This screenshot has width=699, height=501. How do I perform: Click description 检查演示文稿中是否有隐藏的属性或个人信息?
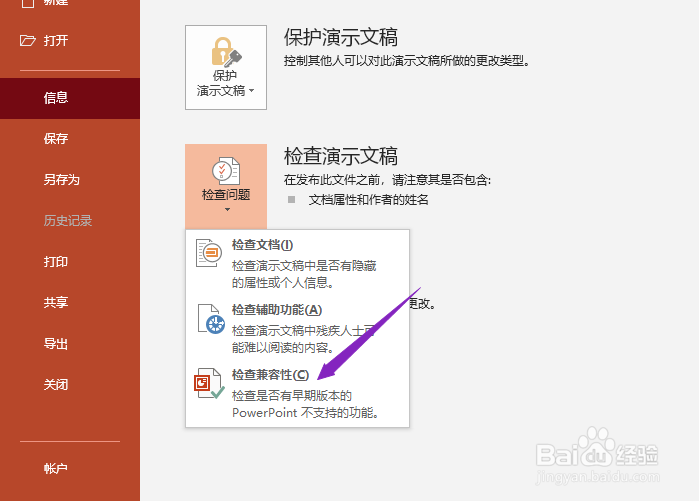point(304,274)
